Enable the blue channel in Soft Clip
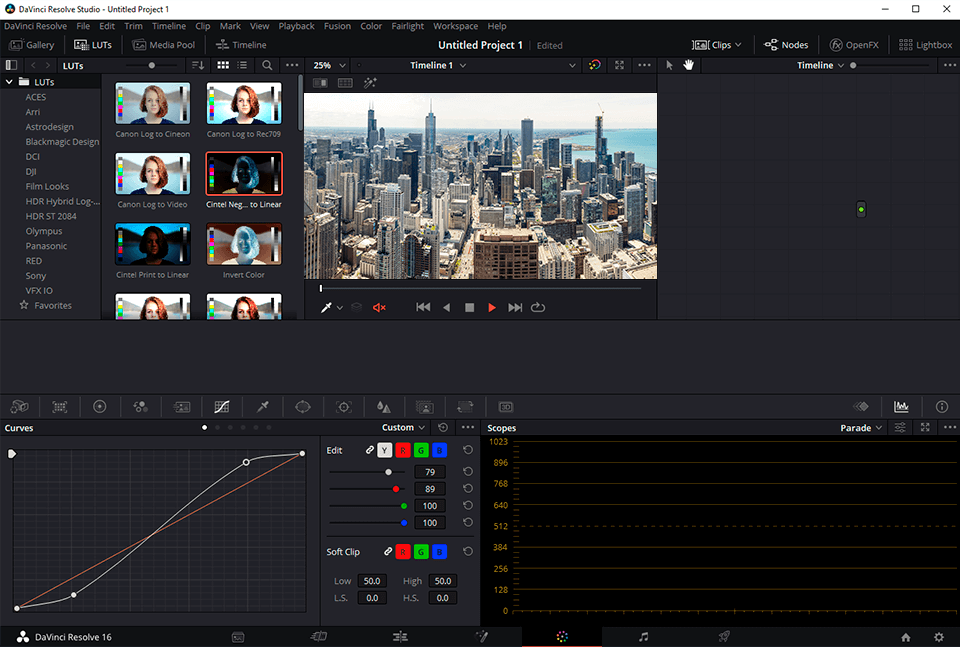Viewport: 960px width, 647px height. (x=439, y=551)
